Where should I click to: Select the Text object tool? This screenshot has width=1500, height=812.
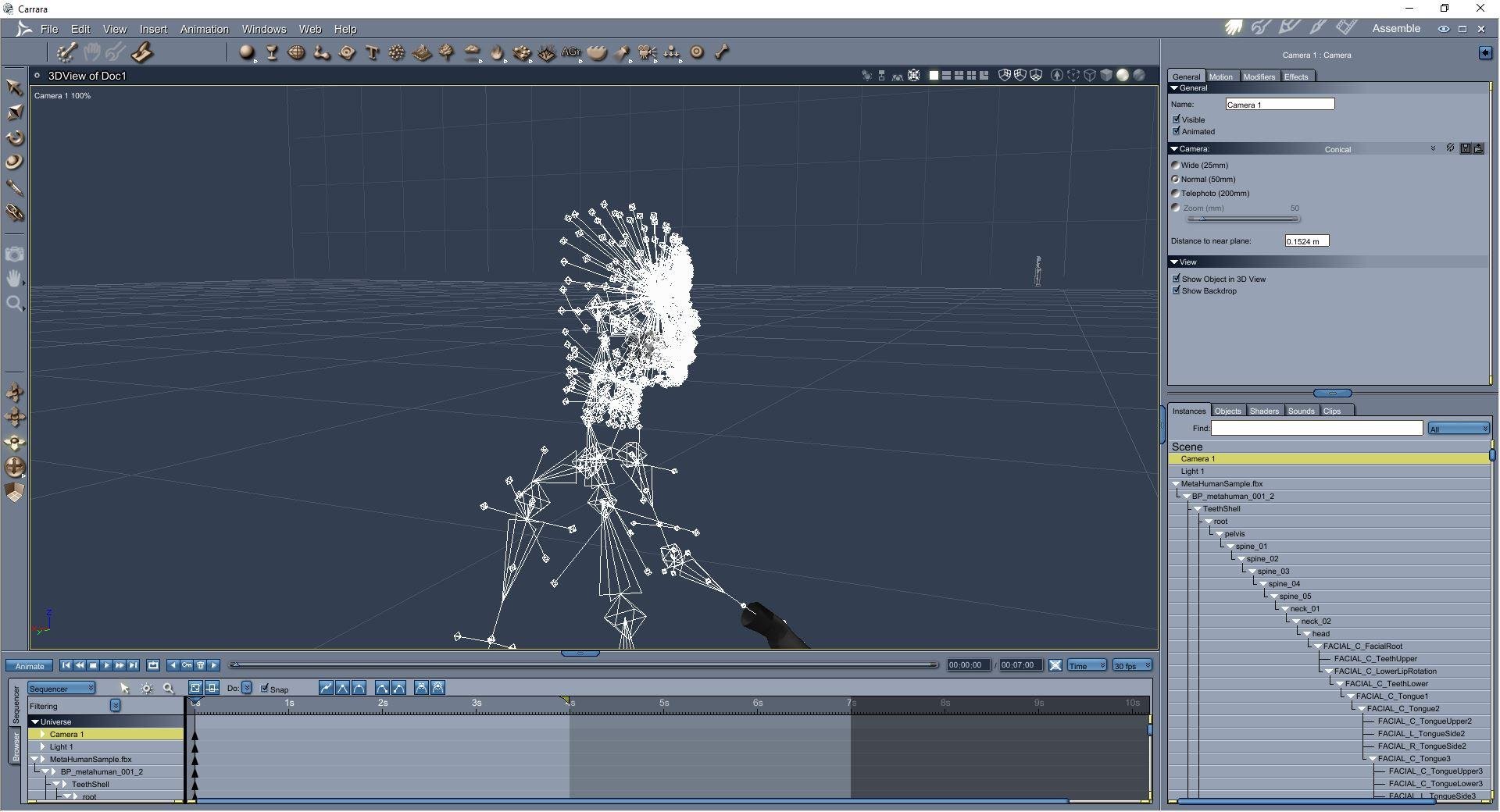click(372, 52)
